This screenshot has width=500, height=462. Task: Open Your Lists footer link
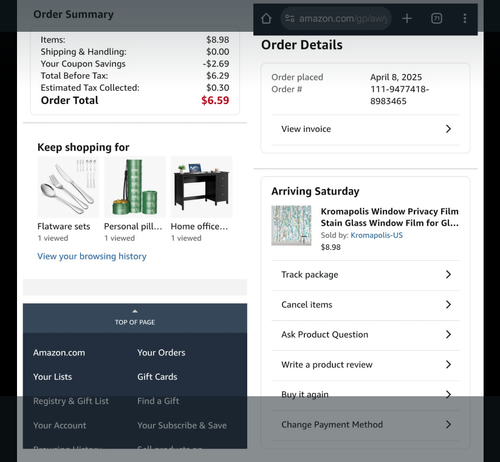52,377
